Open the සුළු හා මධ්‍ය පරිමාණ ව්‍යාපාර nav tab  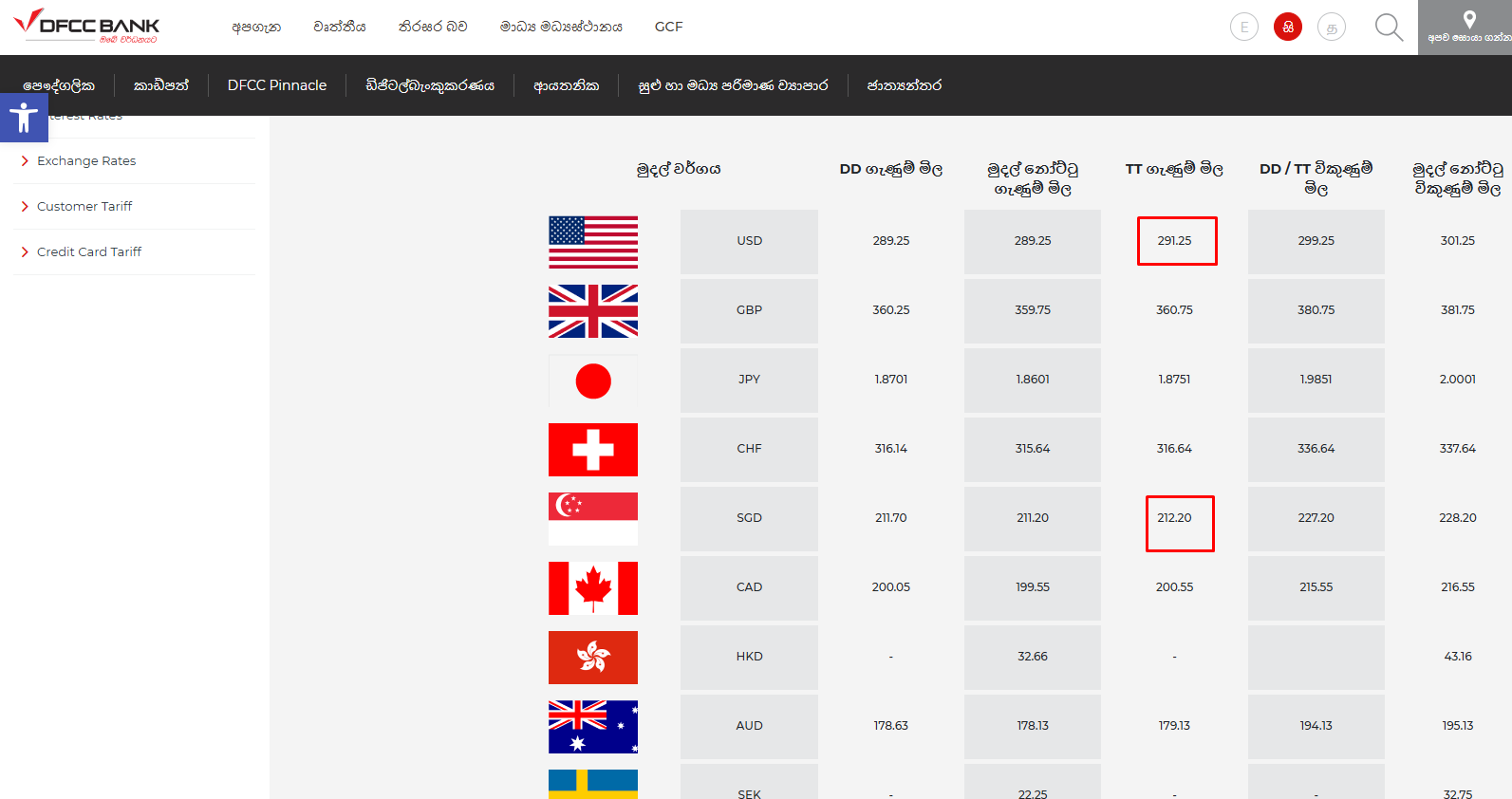click(733, 85)
